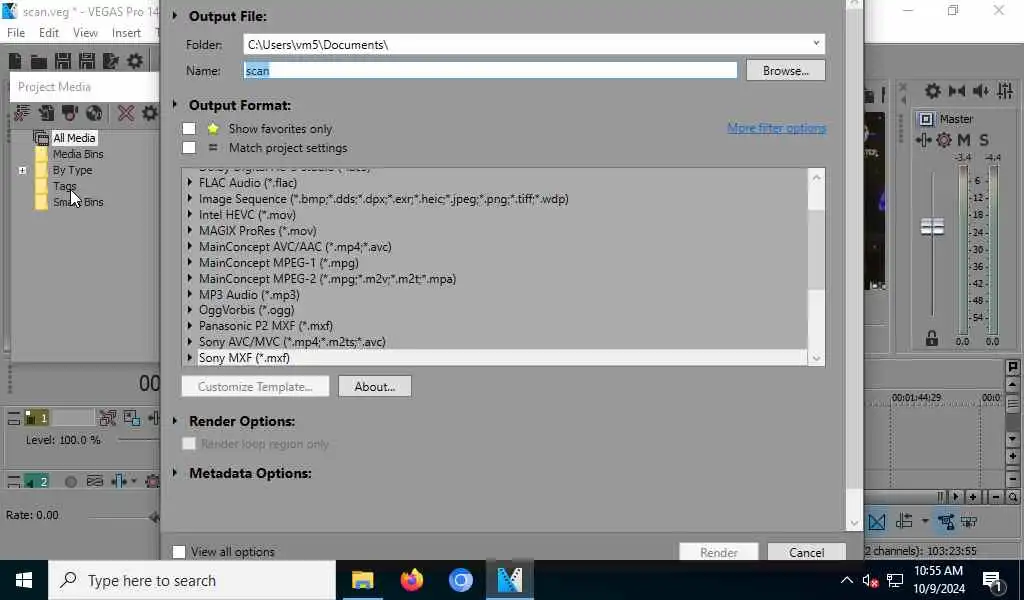This screenshot has height=600, width=1024.
Task: Click the Dim Output speaker icon
Action: point(980,91)
